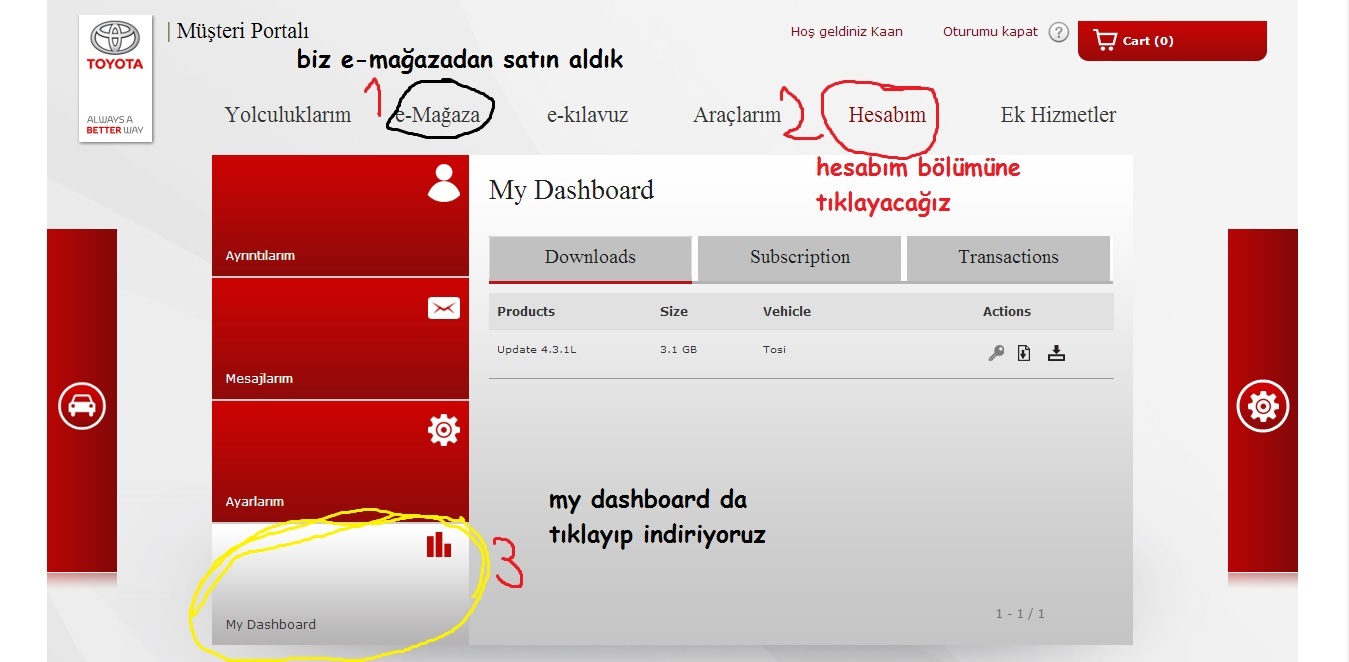
Task: Click the help question mark icon
Action: pos(1059,33)
